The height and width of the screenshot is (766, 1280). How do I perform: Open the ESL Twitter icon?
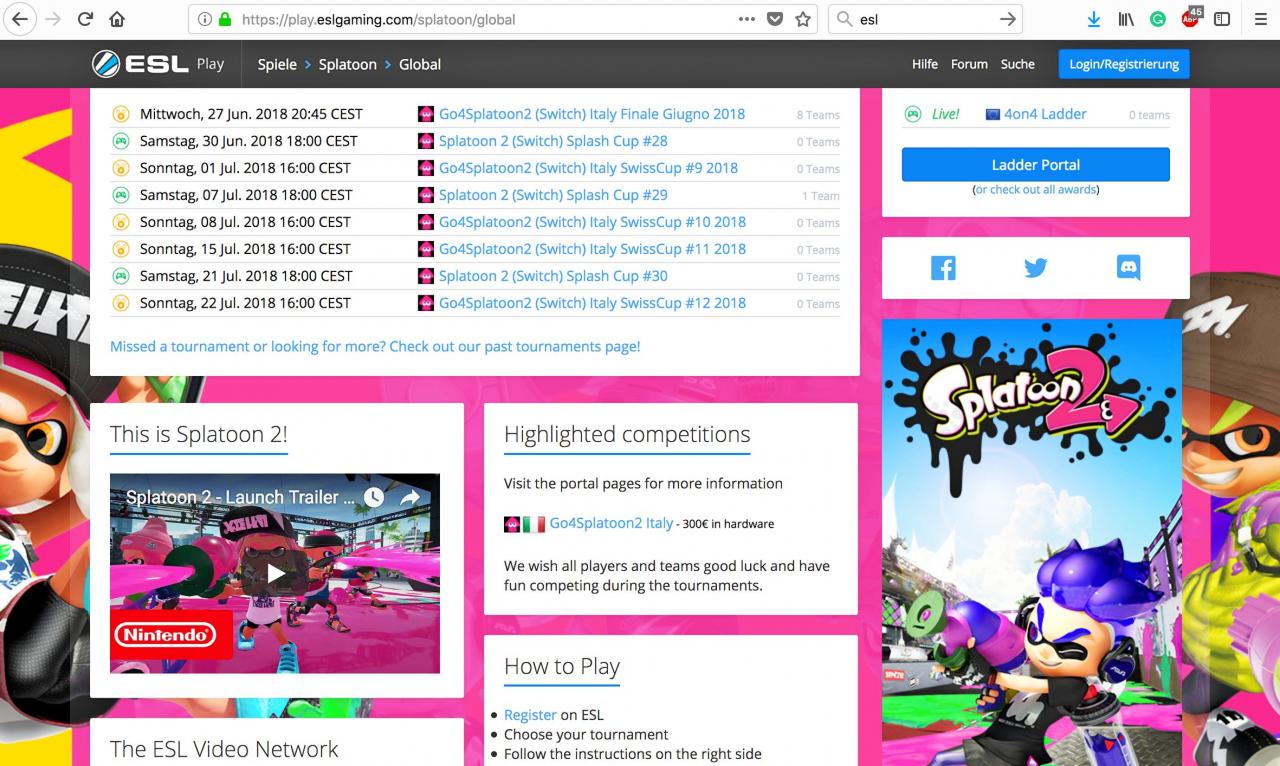[1036, 268]
